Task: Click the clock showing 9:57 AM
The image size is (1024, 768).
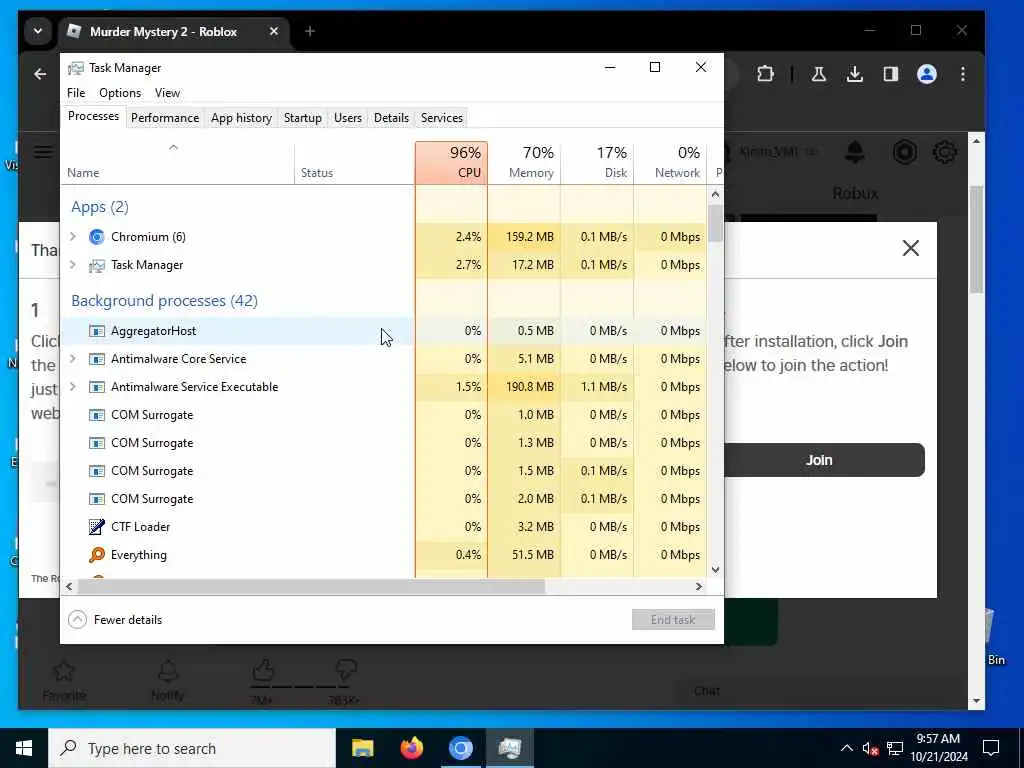Action: [x=938, y=739]
